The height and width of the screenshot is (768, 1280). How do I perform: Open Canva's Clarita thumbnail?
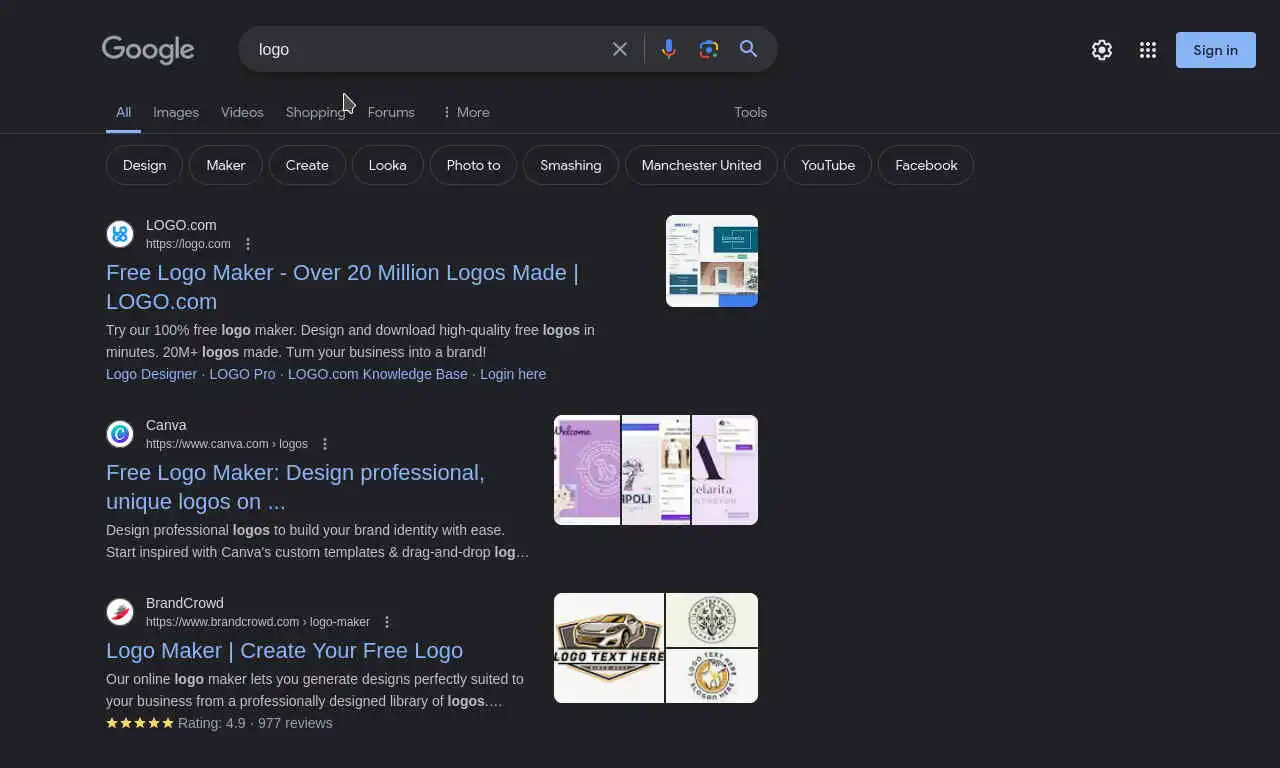[x=725, y=470]
